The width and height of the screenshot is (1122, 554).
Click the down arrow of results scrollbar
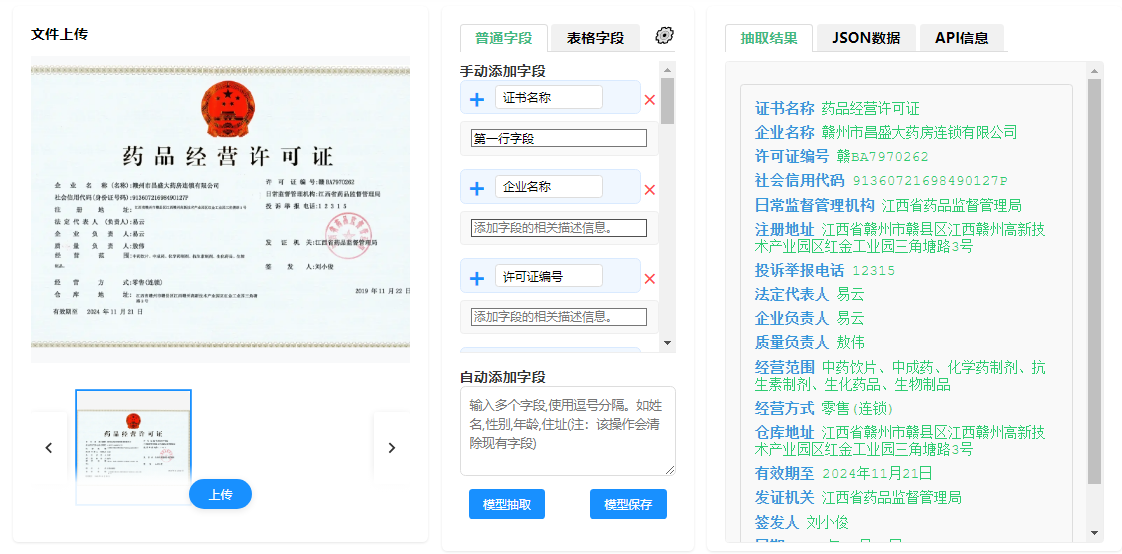1094,533
